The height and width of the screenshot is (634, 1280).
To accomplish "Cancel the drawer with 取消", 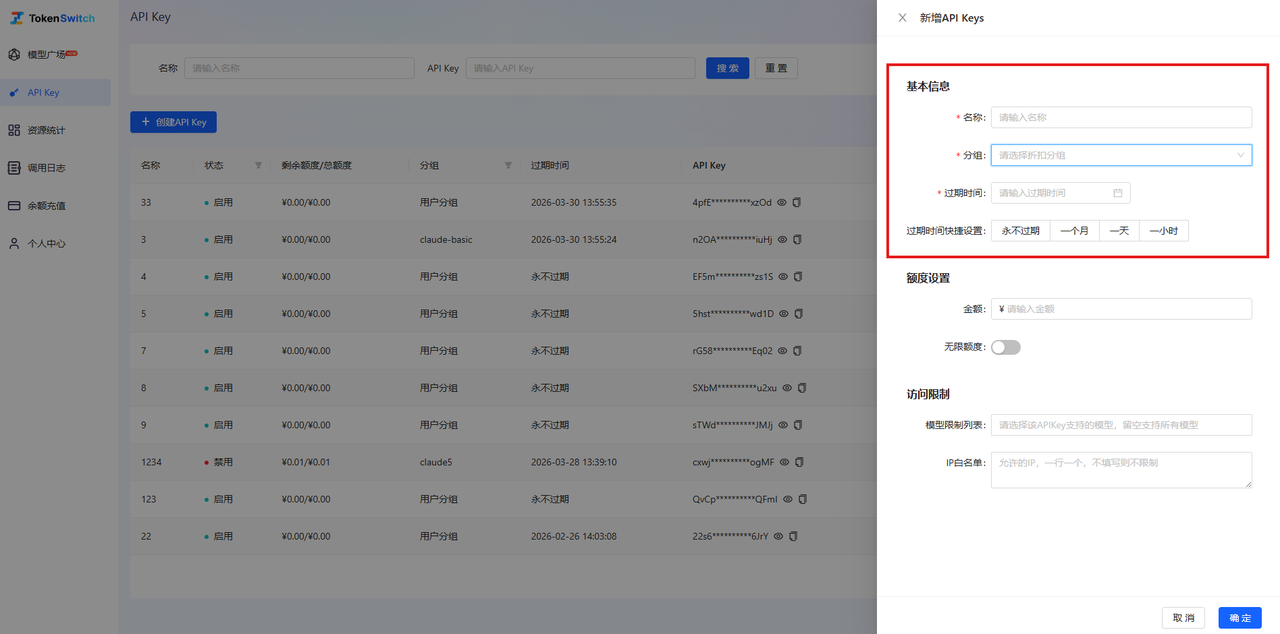I will point(1183,618).
